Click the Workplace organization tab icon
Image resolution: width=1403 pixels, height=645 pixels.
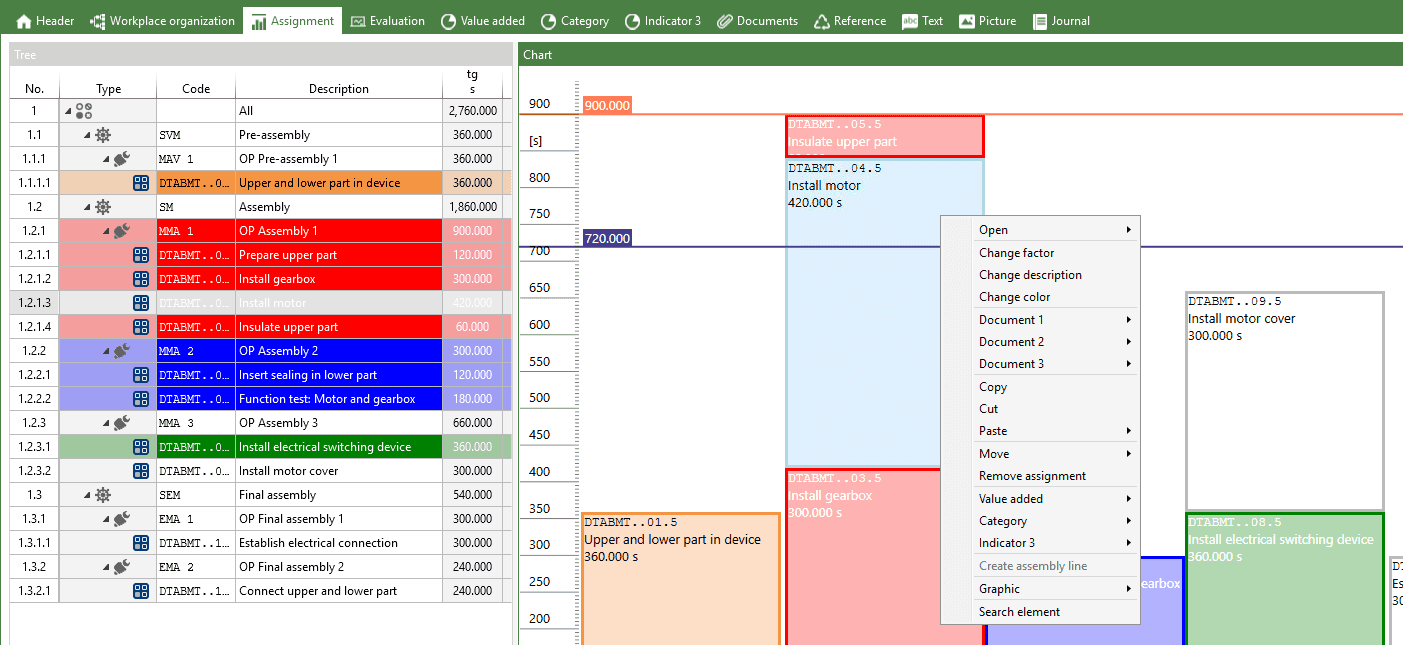(98, 21)
